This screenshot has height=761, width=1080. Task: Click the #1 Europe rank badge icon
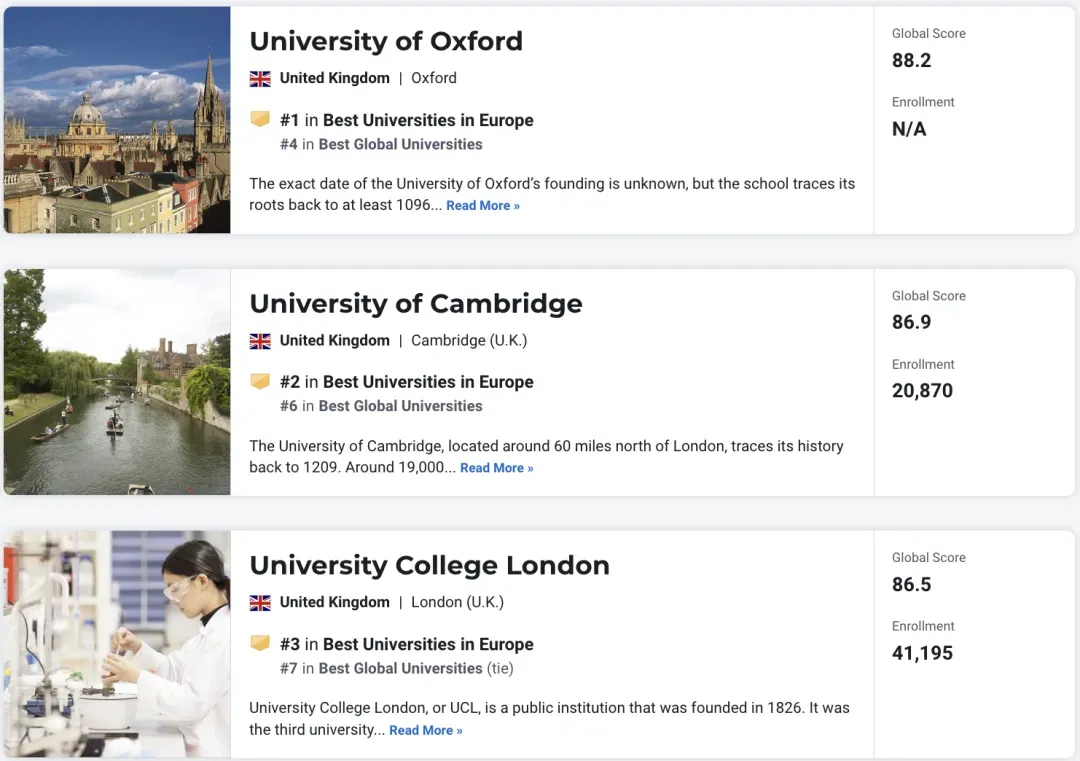point(260,120)
